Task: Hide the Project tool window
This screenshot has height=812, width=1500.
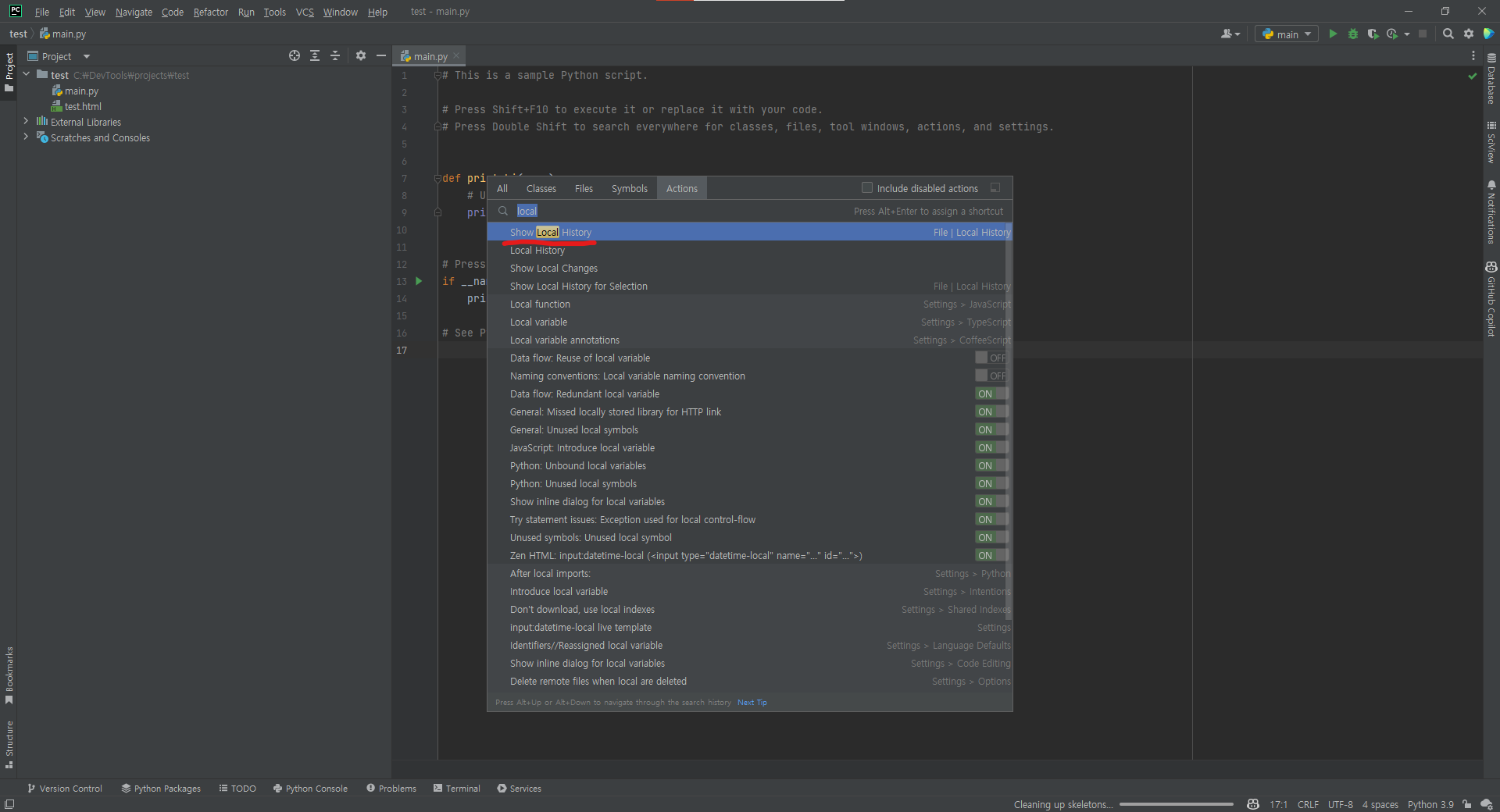Action: point(381,55)
